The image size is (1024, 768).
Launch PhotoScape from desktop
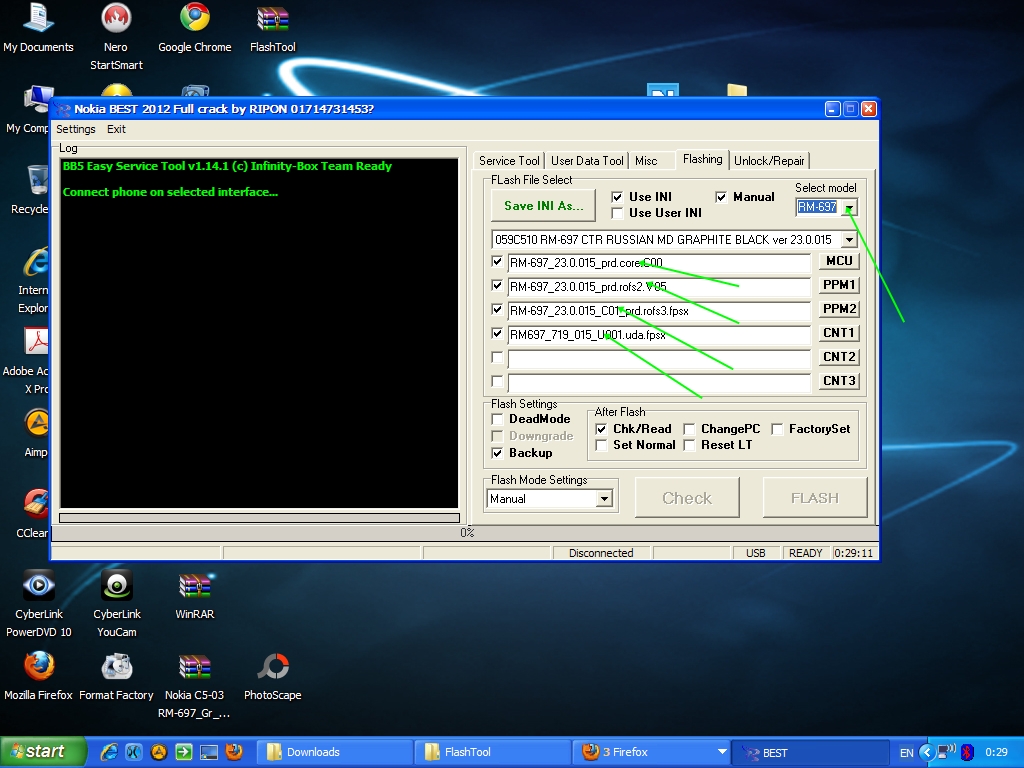coord(273,677)
